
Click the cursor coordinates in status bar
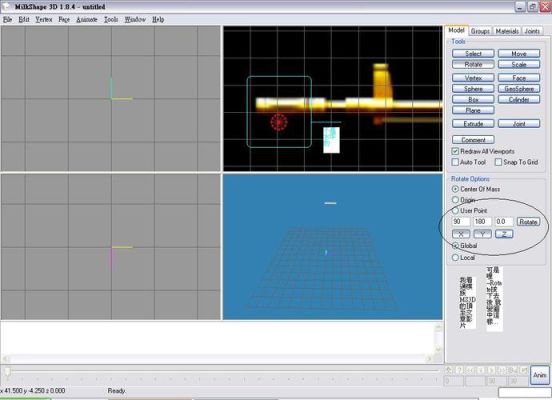(x=33, y=390)
